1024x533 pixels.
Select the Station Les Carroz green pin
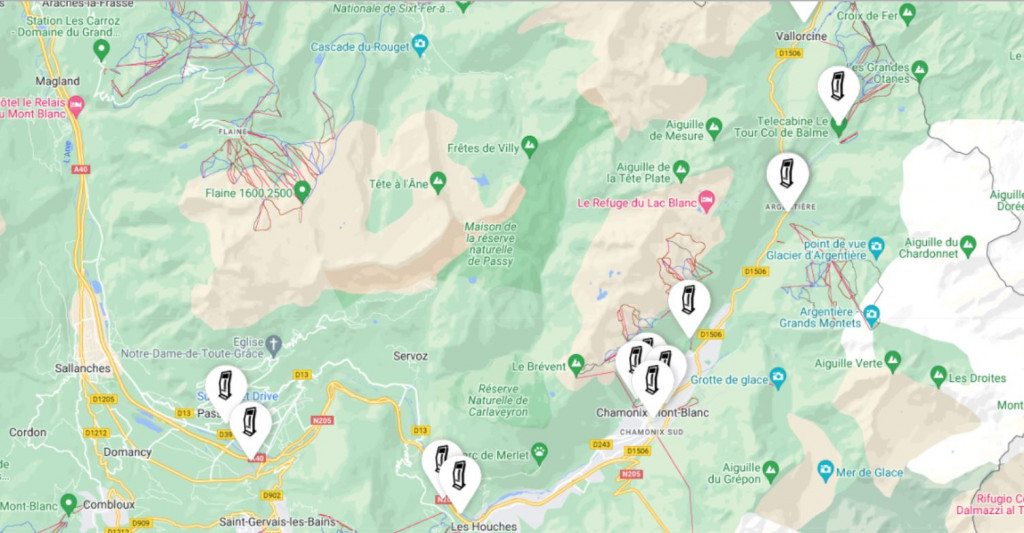[x=101, y=50]
